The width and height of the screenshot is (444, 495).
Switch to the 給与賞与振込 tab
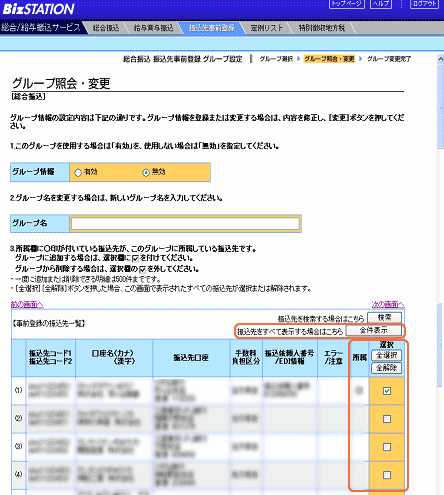pos(154,28)
